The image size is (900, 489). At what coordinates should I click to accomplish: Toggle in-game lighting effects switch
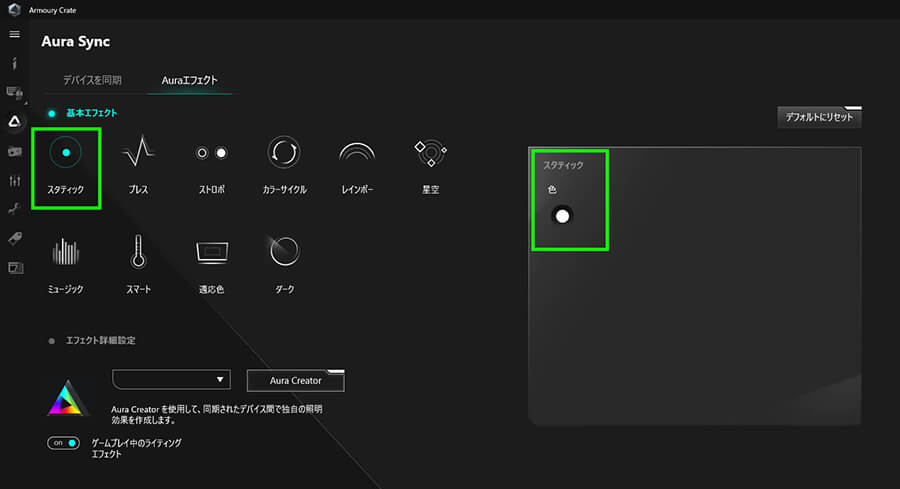coord(63,443)
